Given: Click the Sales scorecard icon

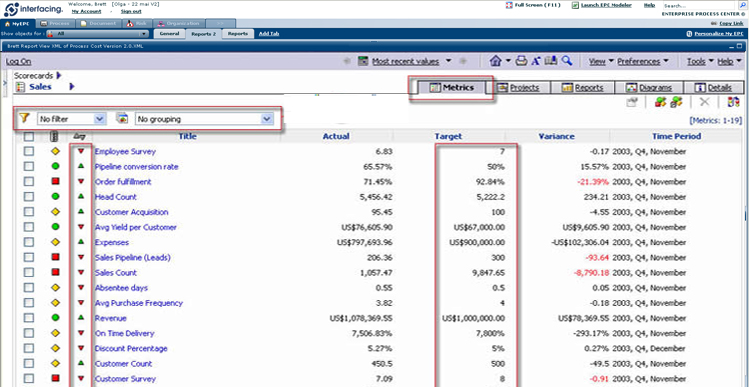Looking at the screenshot, I should (x=20, y=87).
